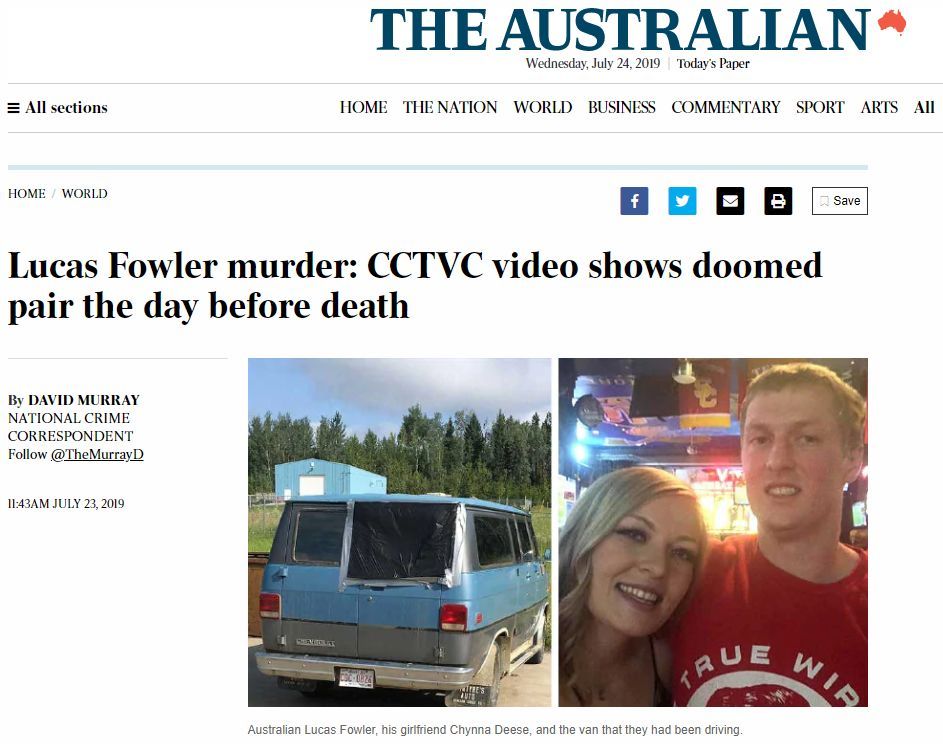Image resolution: width=943 pixels, height=744 pixels.
Task: Go to HOME in navigation bar
Action: 363,108
